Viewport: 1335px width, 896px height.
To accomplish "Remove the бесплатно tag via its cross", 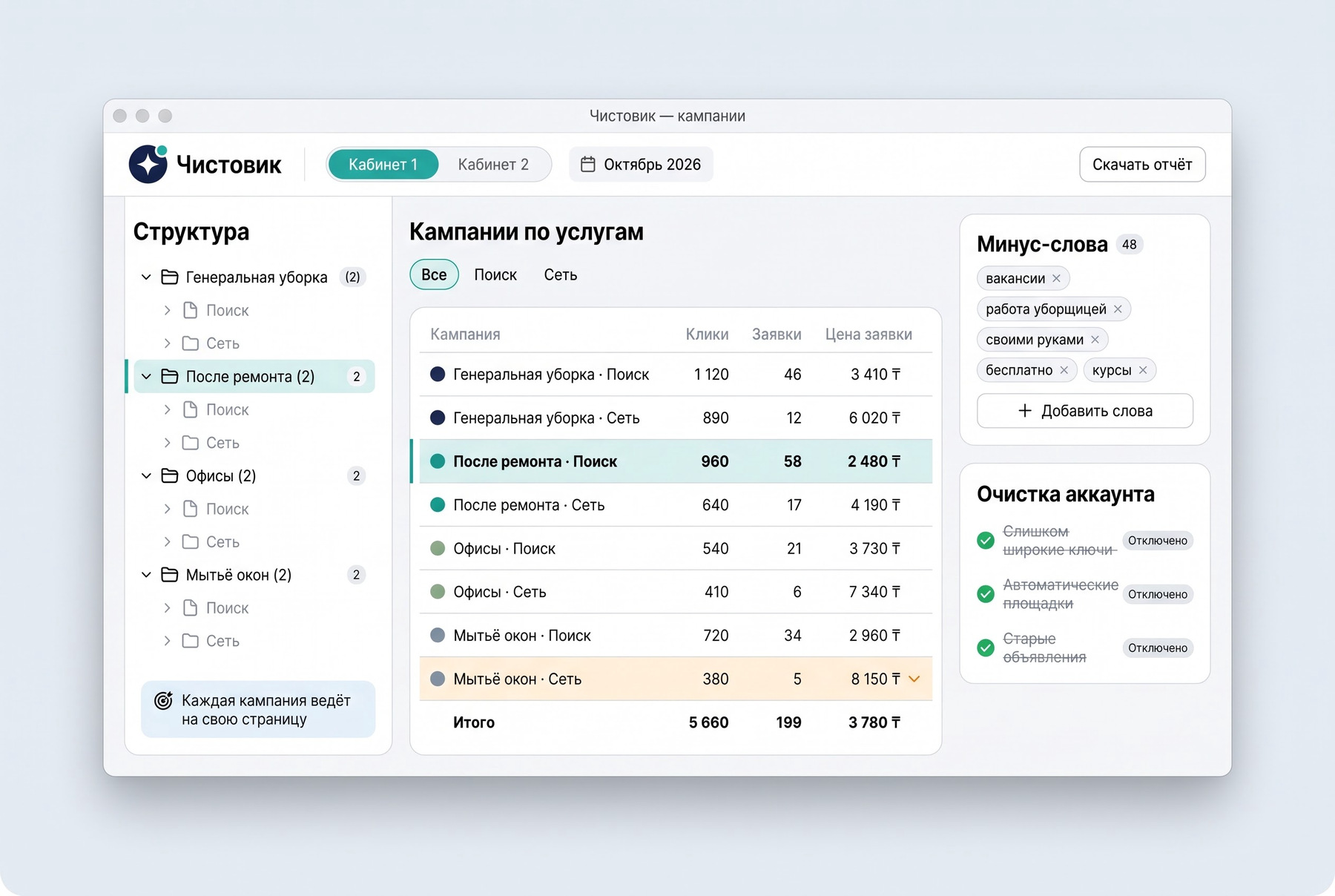I will (x=1064, y=370).
